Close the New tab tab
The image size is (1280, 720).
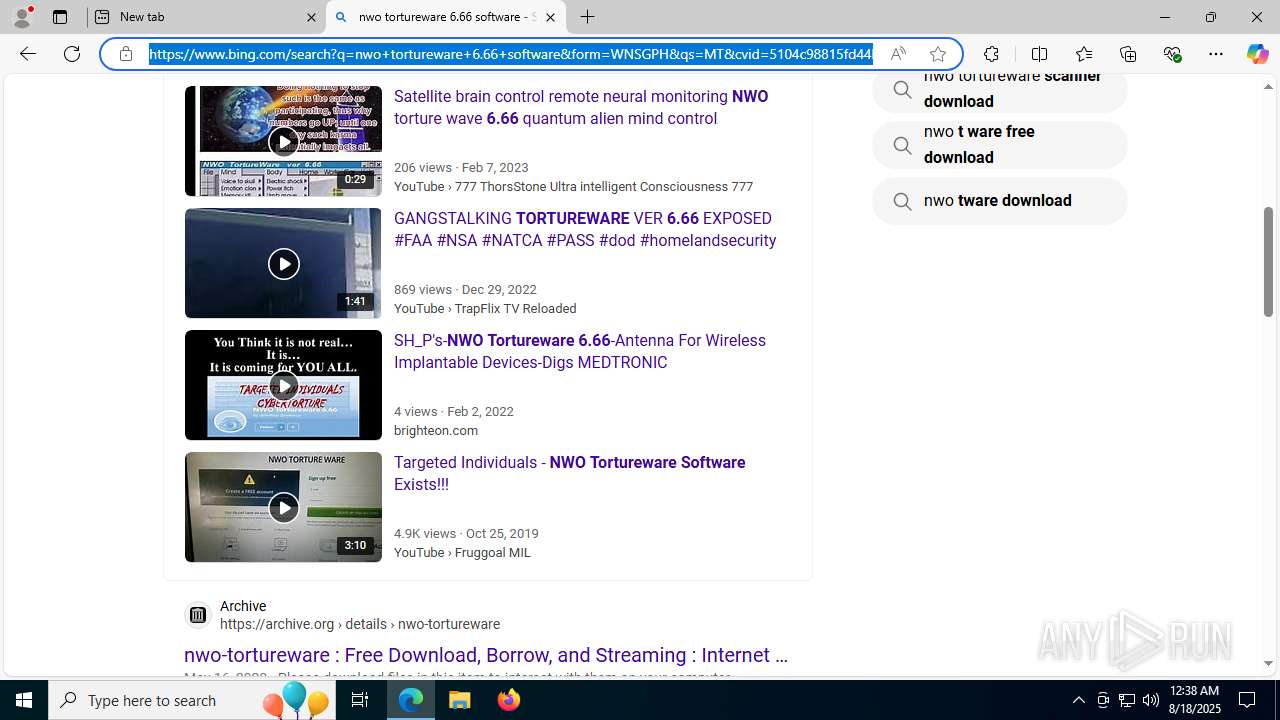[x=311, y=17]
